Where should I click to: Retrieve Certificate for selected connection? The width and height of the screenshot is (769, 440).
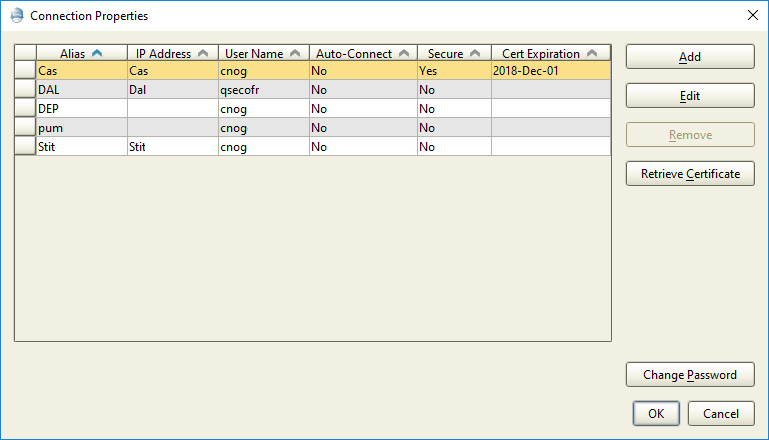(x=689, y=174)
